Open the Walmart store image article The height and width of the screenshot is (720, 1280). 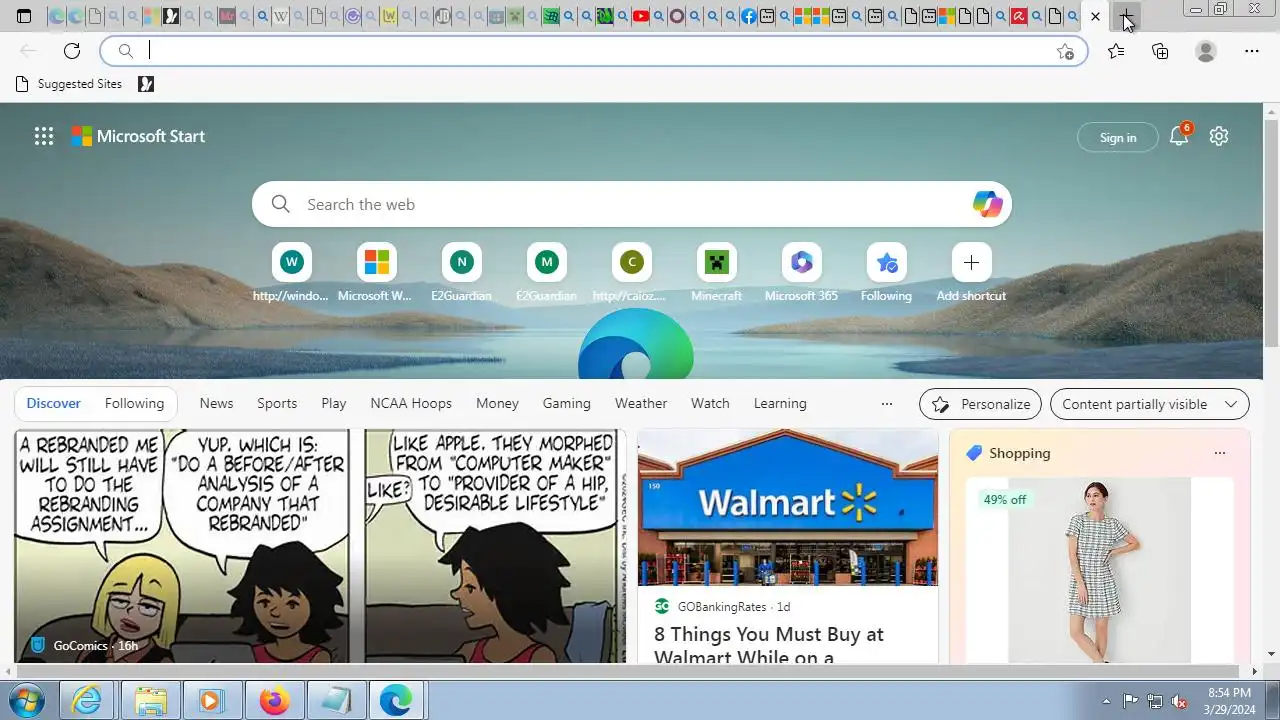(x=788, y=507)
